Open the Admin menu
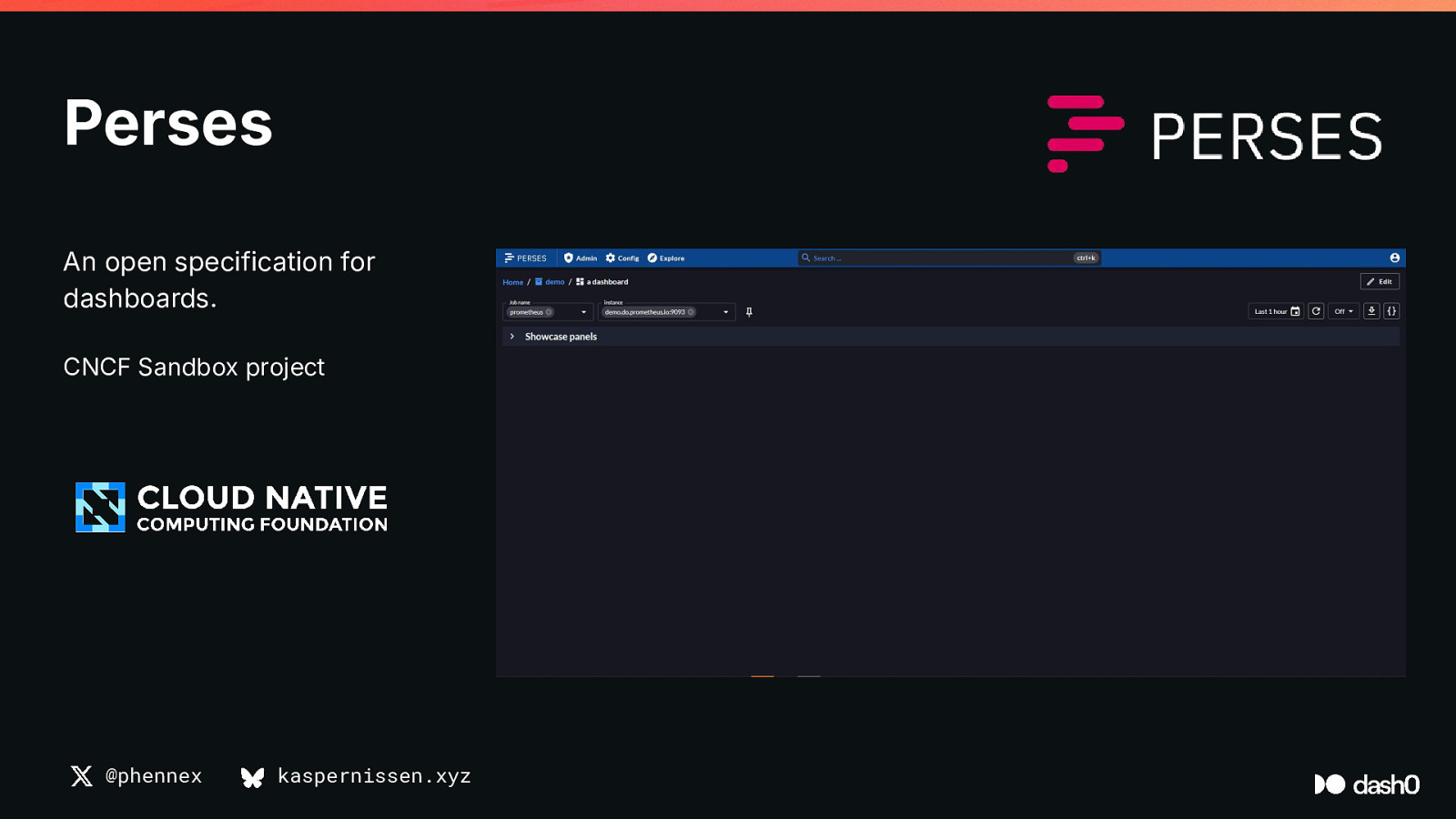1456x819 pixels. coord(581,258)
